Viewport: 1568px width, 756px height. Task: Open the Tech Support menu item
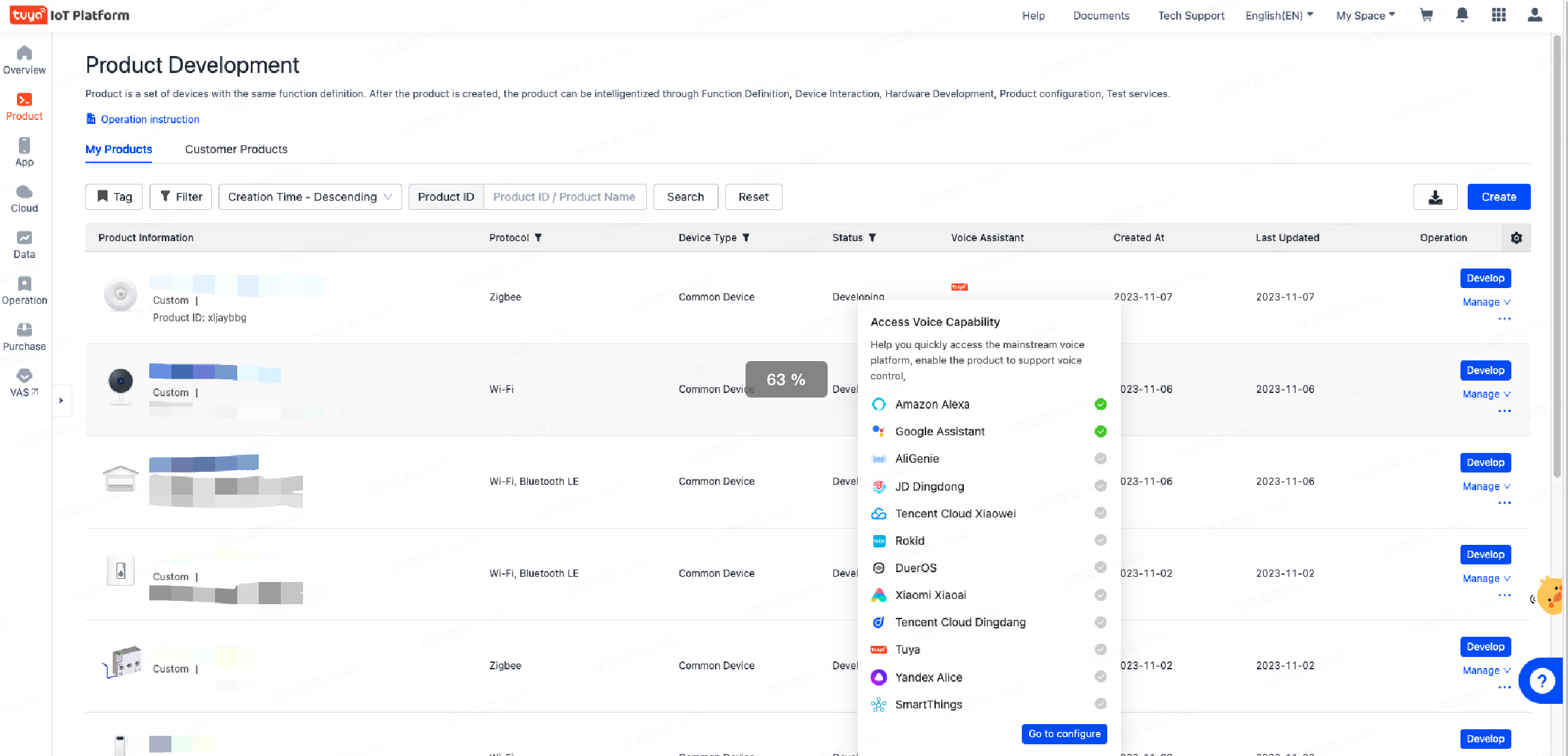coord(1191,16)
